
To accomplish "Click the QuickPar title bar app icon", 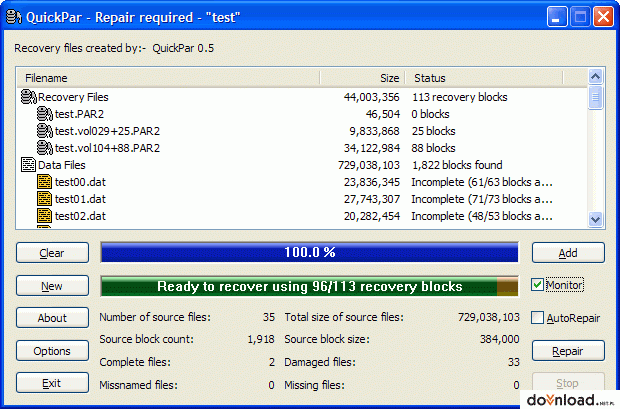I will [x=14, y=17].
